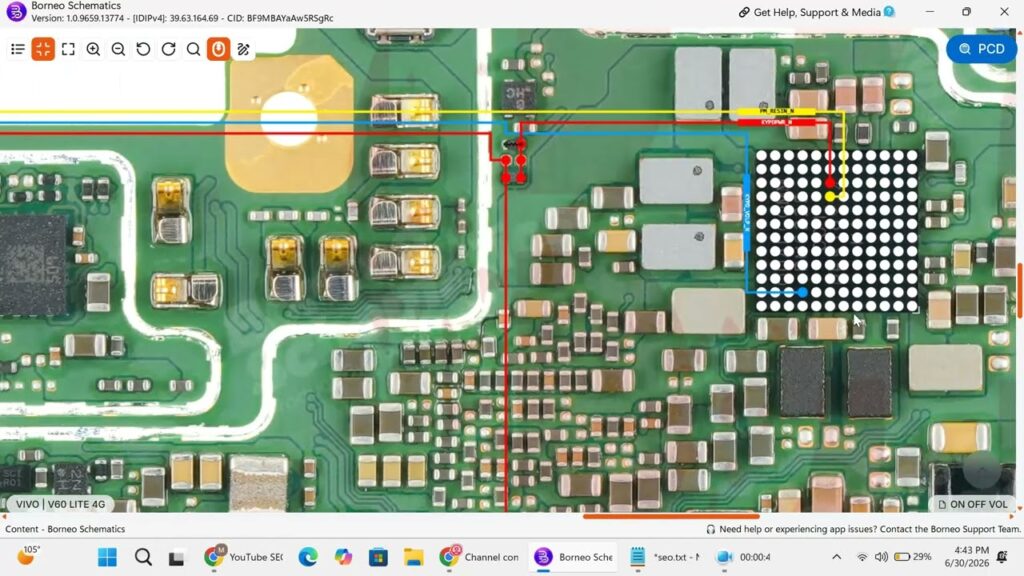
Task: Toggle the orange fit-to-screen collapse icon
Action: coord(43,49)
